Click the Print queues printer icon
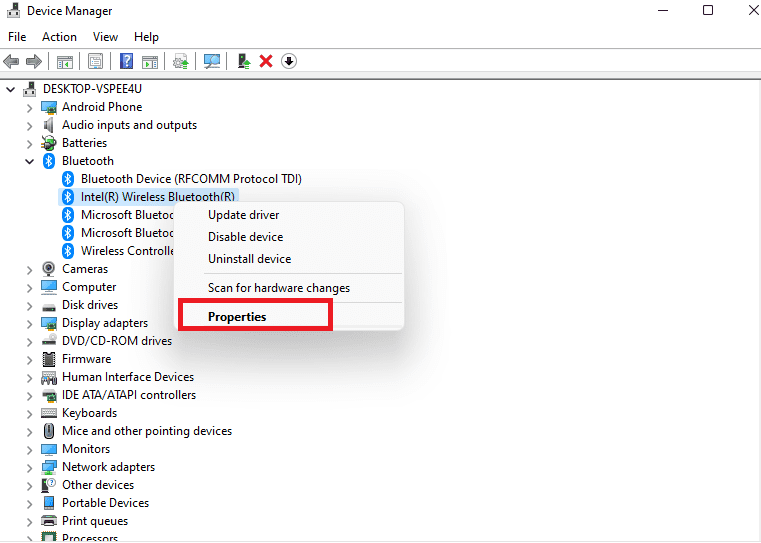The width and height of the screenshot is (761, 543). [49, 521]
